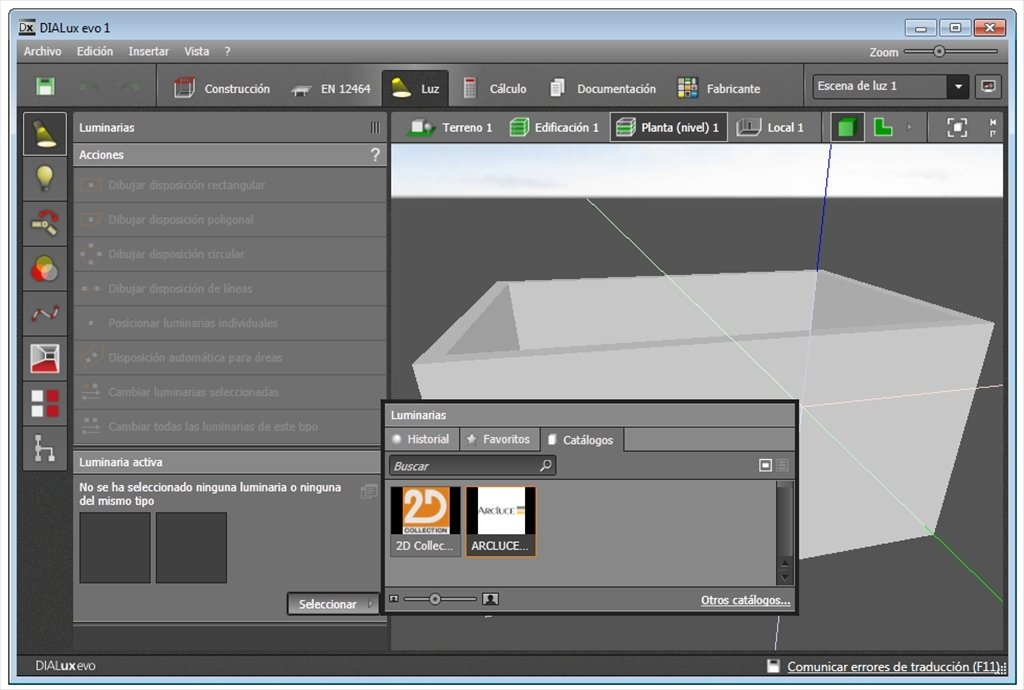Open the hierarchy tree tool in sidebar
Image resolution: width=1024 pixels, height=690 pixels.
click(44, 448)
